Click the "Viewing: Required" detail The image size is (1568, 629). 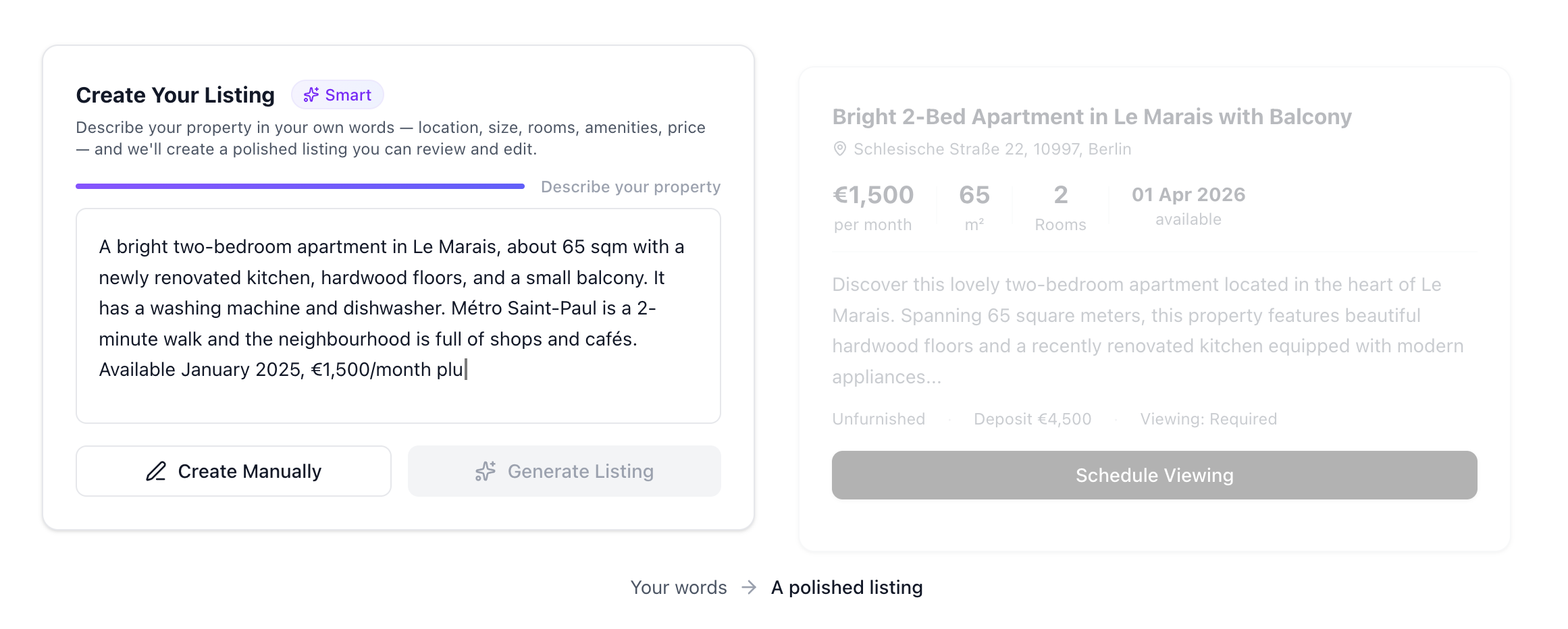(1208, 419)
